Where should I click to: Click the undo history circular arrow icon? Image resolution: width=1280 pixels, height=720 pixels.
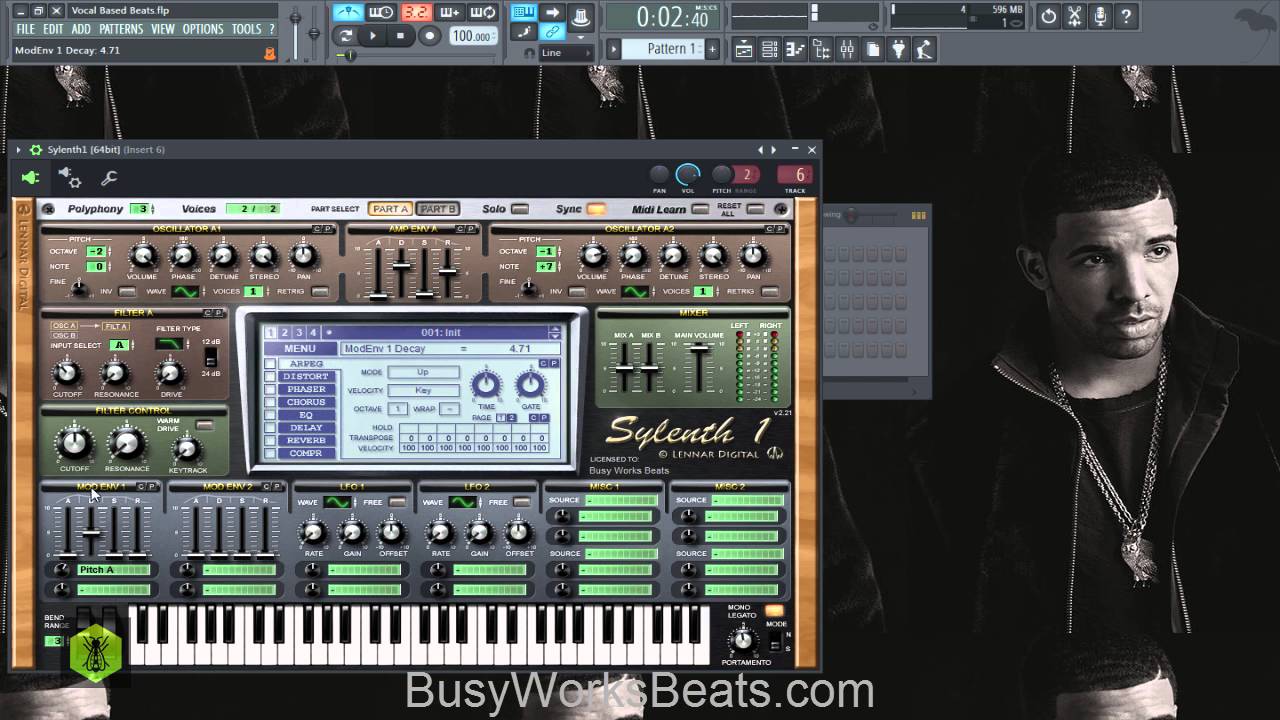coord(1048,16)
